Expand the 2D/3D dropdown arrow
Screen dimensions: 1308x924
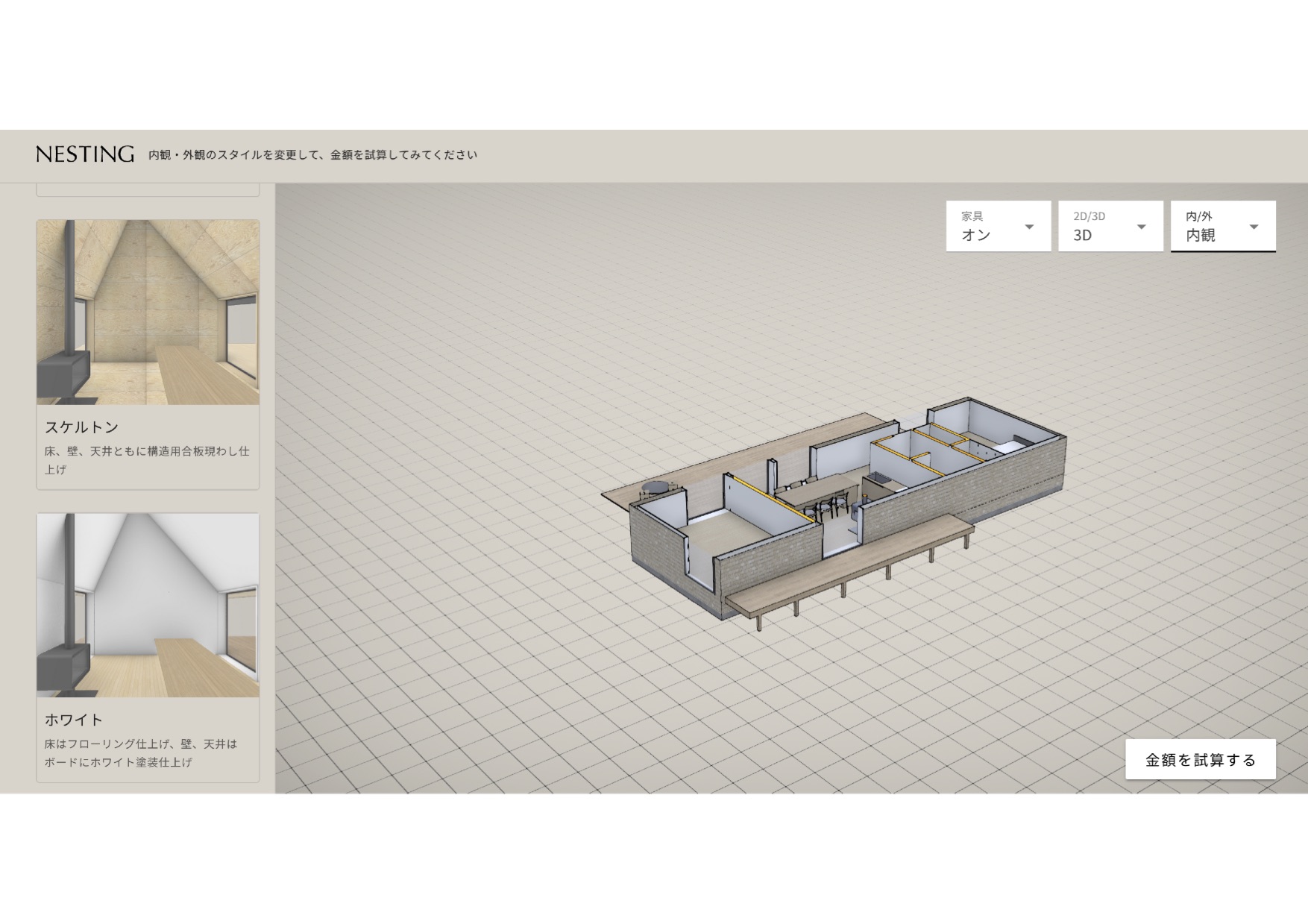[1141, 227]
